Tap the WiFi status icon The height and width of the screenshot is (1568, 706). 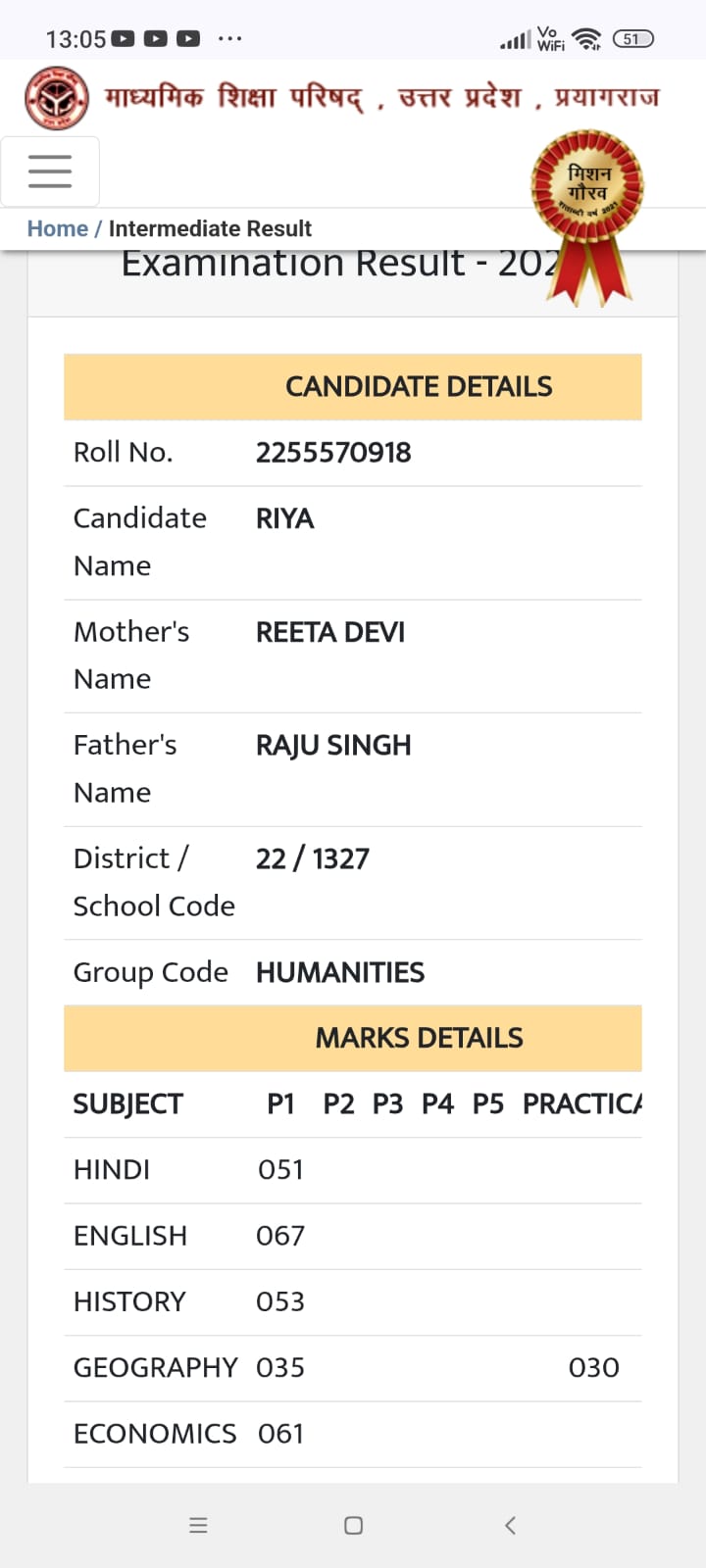tap(586, 39)
